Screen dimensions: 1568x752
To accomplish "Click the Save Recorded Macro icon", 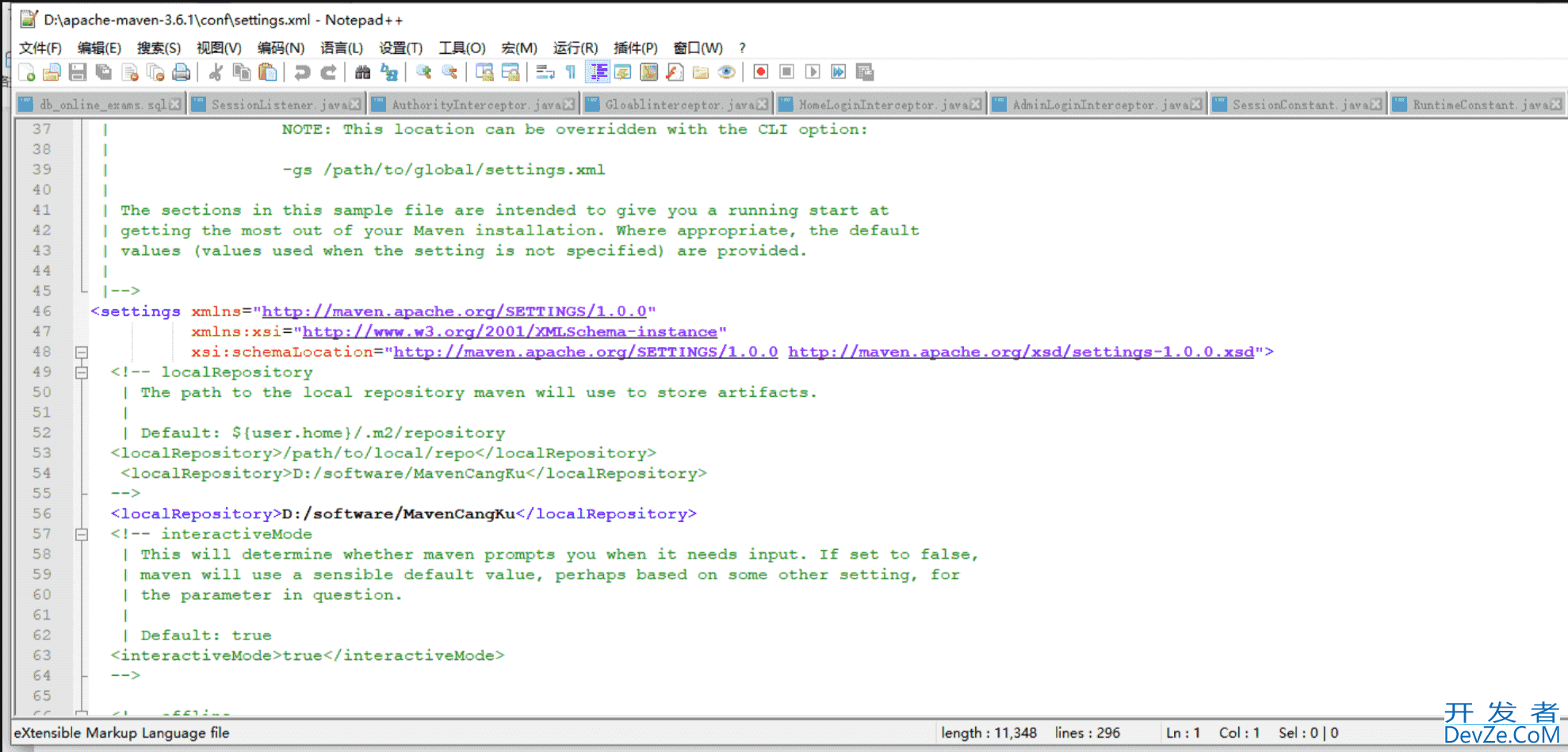I will [x=865, y=73].
